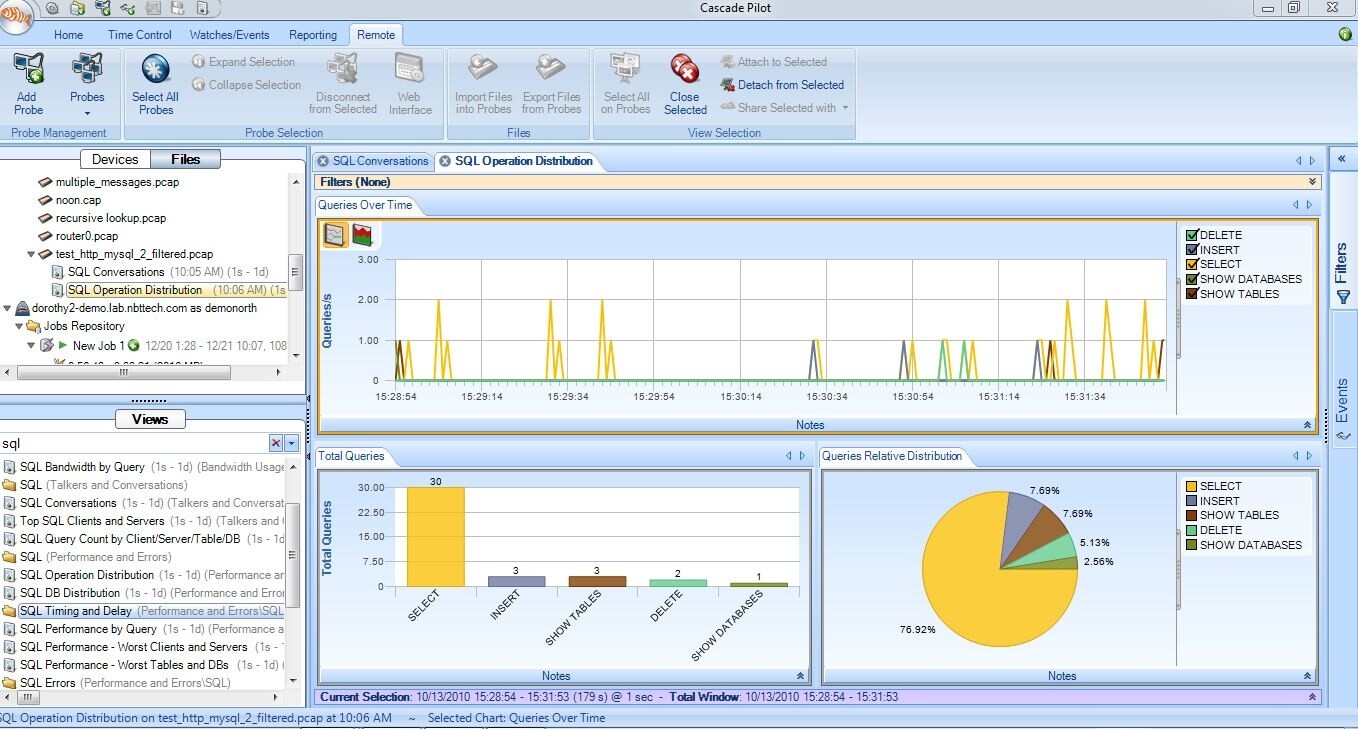Click Collapse Selection in ribbon
Image resolution: width=1358 pixels, height=729 pixels.
pyautogui.click(x=246, y=85)
